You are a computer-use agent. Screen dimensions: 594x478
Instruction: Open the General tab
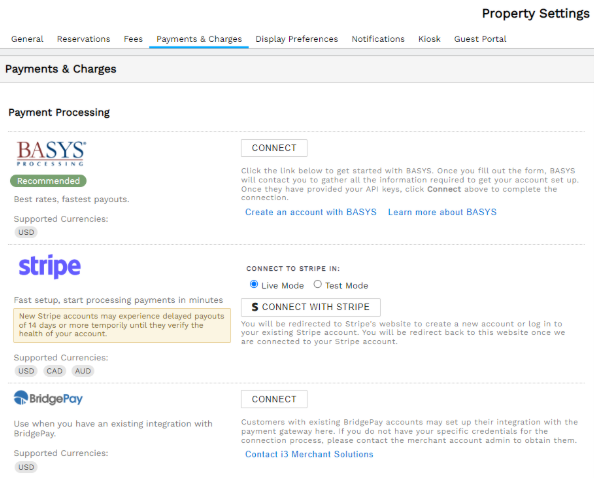(x=27, y=39)
